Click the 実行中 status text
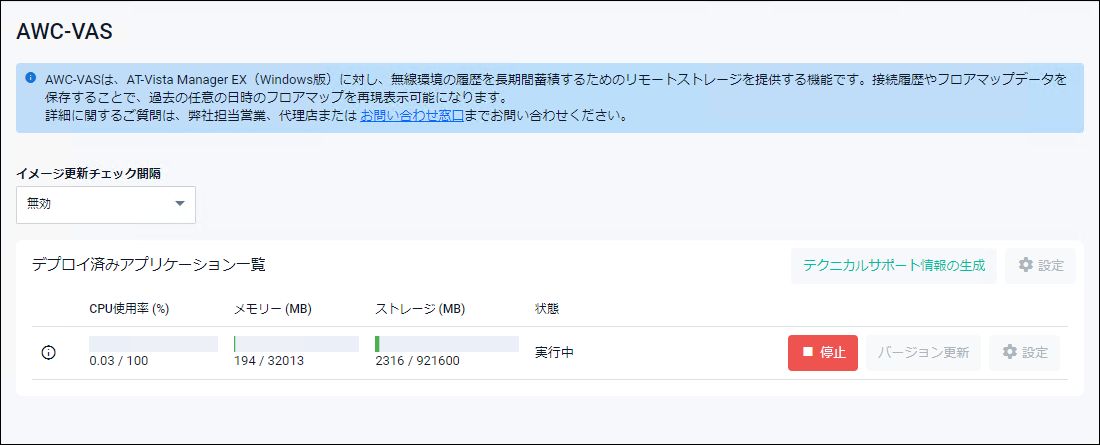 554,352
